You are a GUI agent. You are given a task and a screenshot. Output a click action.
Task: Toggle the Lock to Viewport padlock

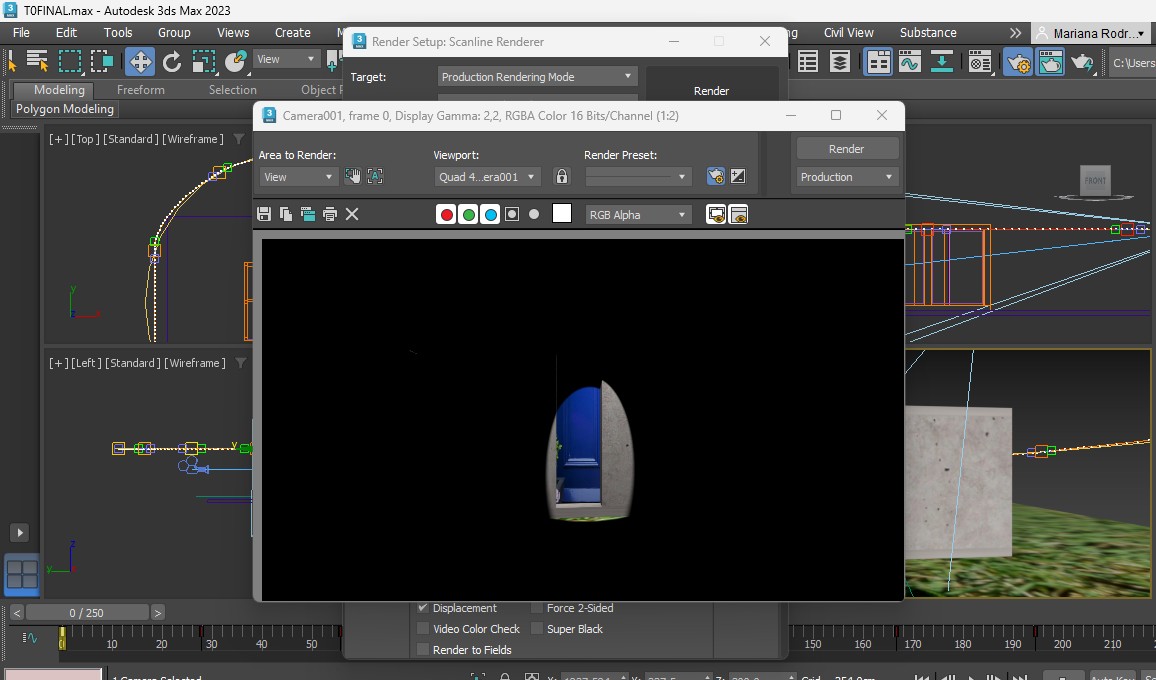point(562,176)
